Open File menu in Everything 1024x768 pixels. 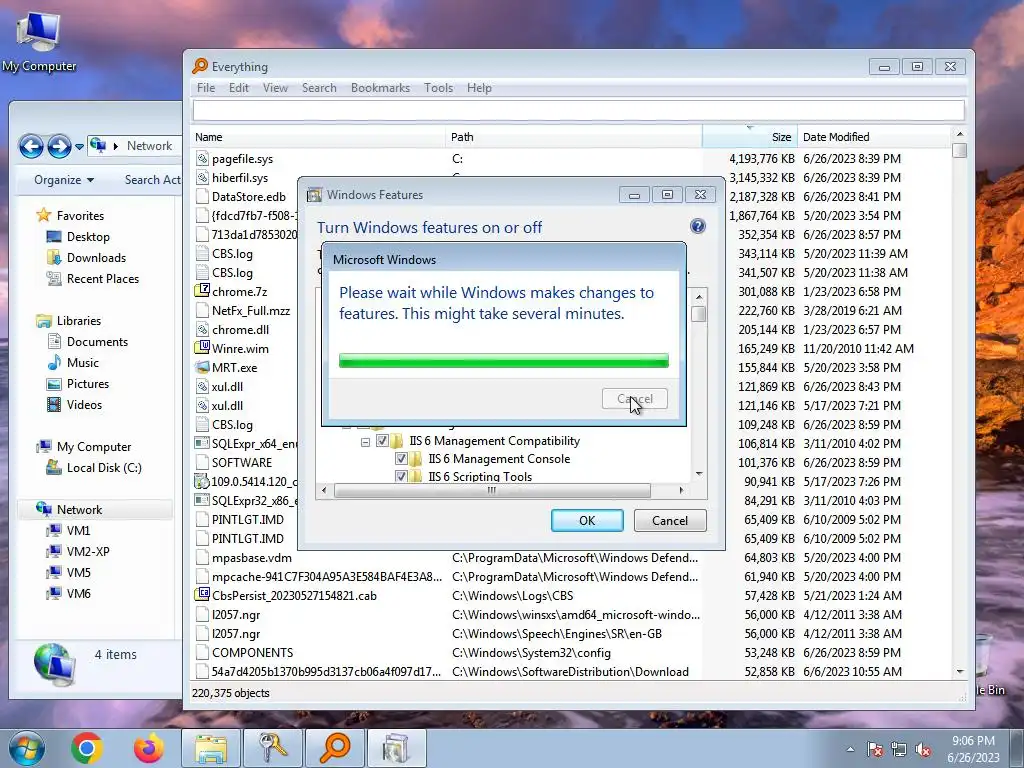tap(206, 88)
